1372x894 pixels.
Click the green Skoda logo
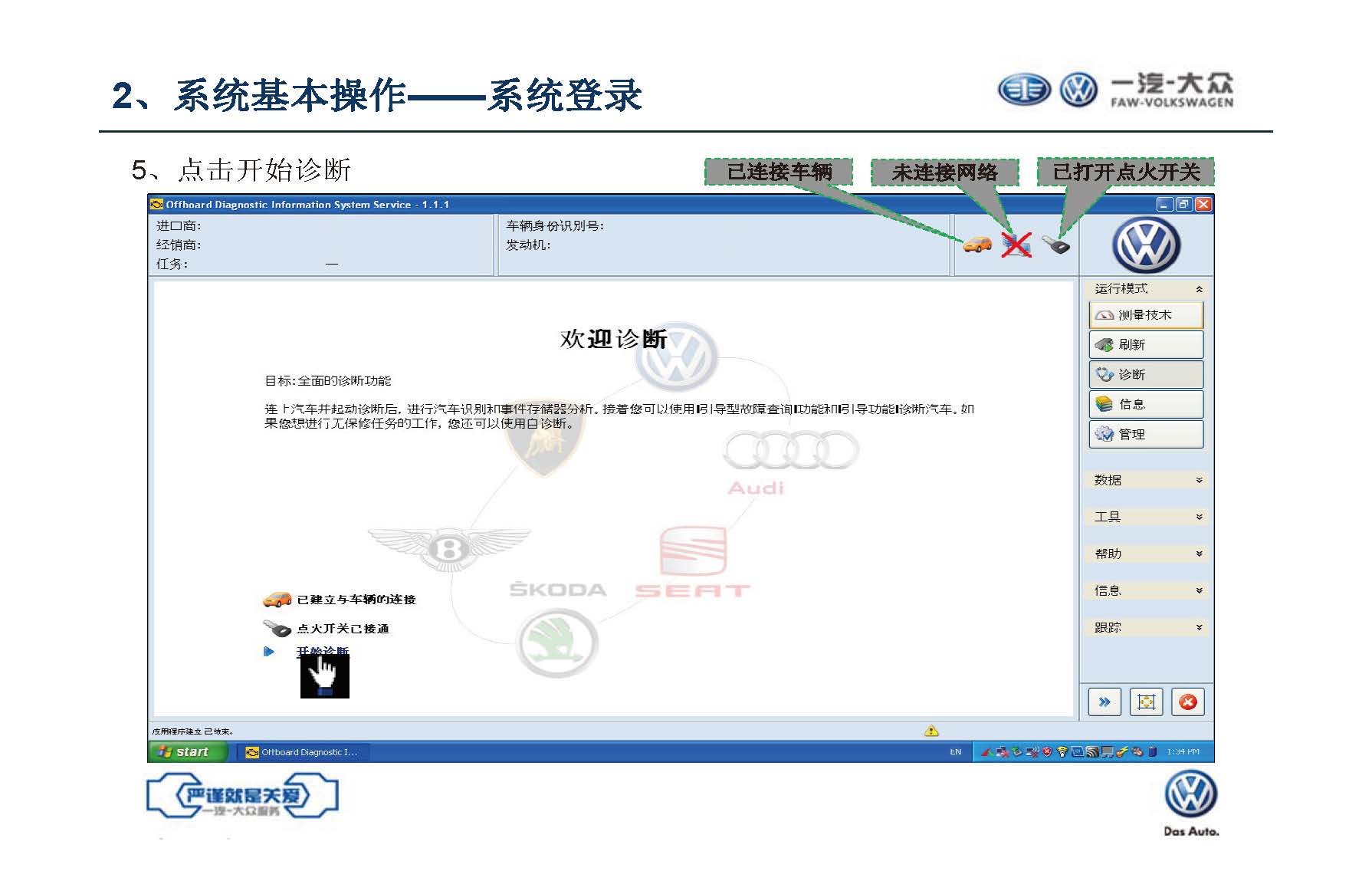coord(557,643)
